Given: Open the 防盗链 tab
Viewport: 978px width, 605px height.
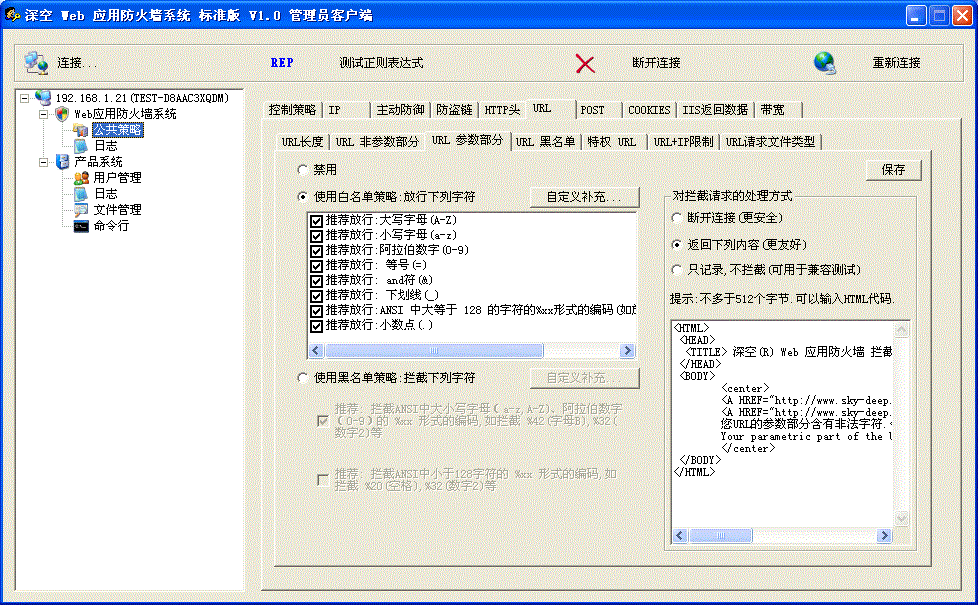Looking at the screenshot, I should [x=454, y=110].
